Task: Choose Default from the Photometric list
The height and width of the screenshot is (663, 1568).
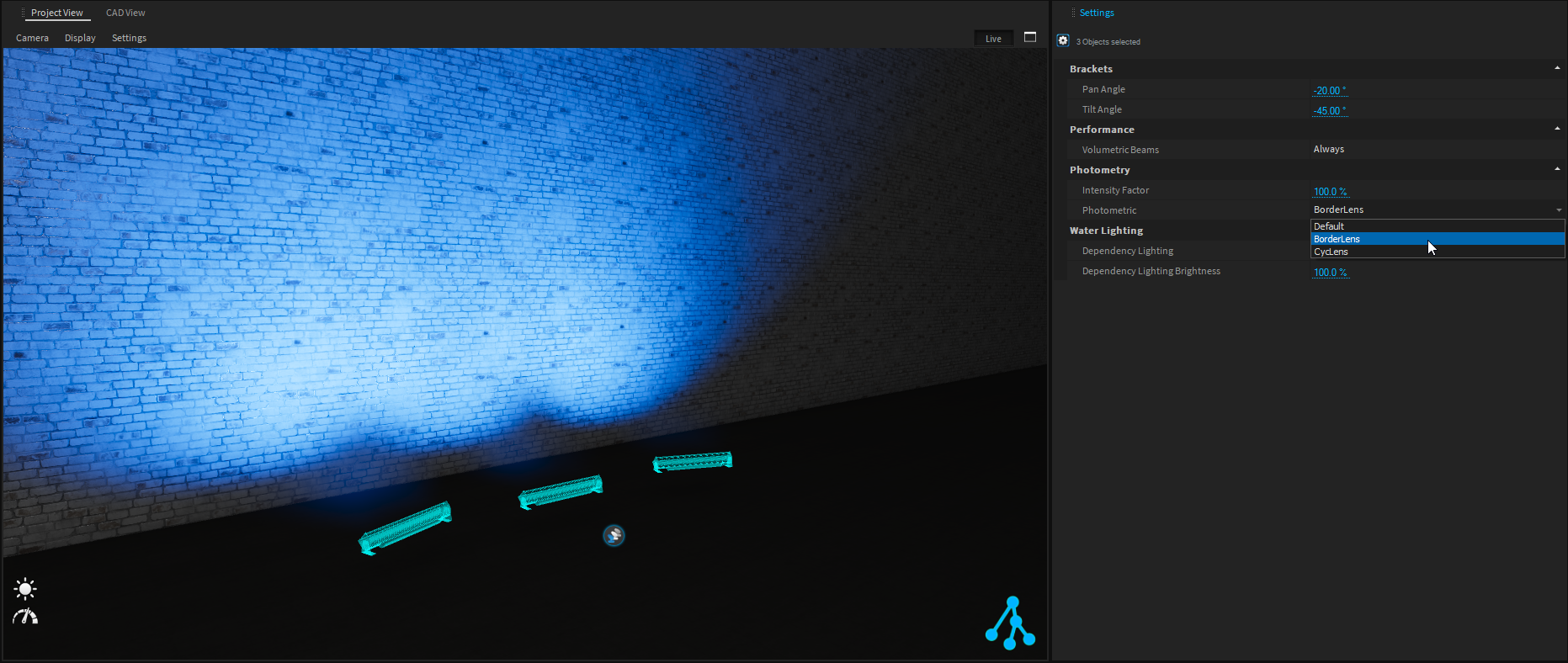Action: pos(1329,226)
